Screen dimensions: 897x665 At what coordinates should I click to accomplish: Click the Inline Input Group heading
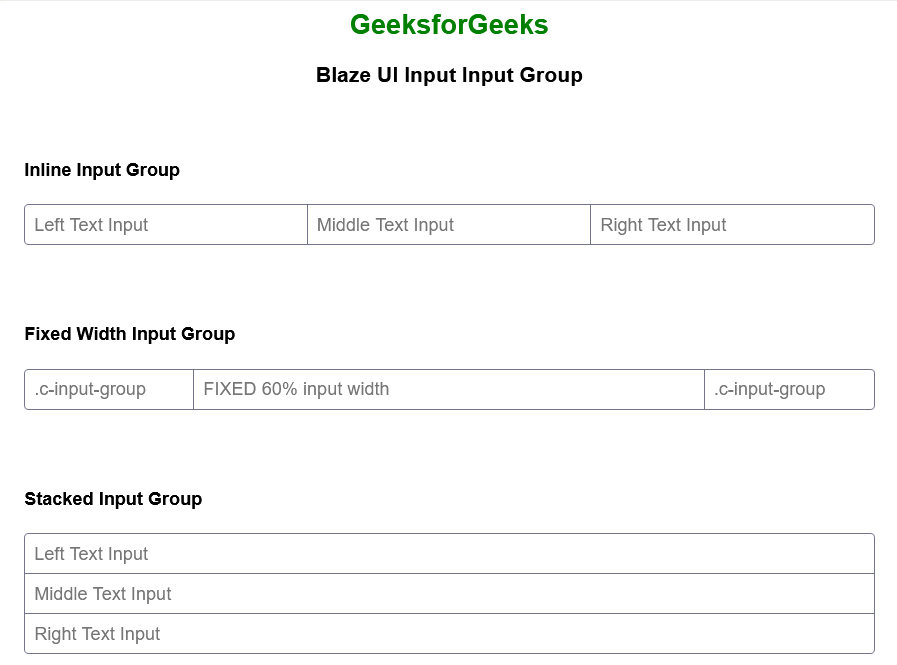point(102,170)
